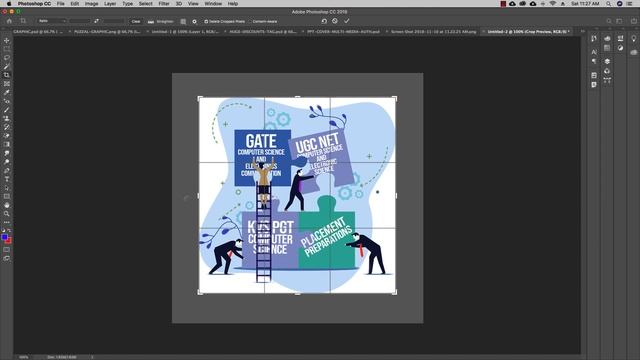The width and height of the screenshot is (640, 360).
Task: Select the Blur tool
Action: (x=7, y=153)
